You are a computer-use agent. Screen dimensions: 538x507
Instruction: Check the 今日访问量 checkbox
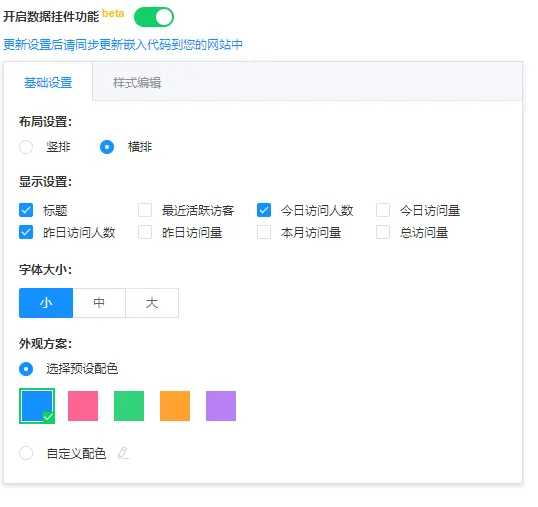[383, 210]
